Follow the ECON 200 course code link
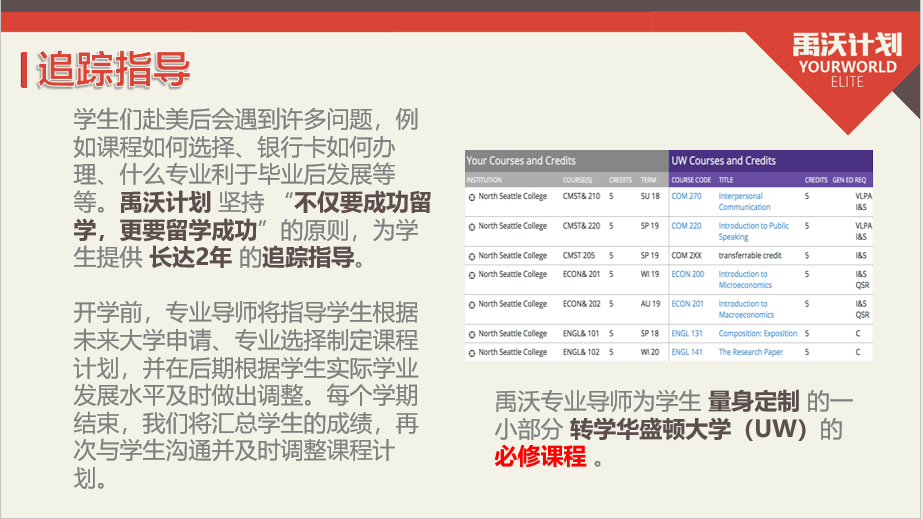 [x=687, y=274]
